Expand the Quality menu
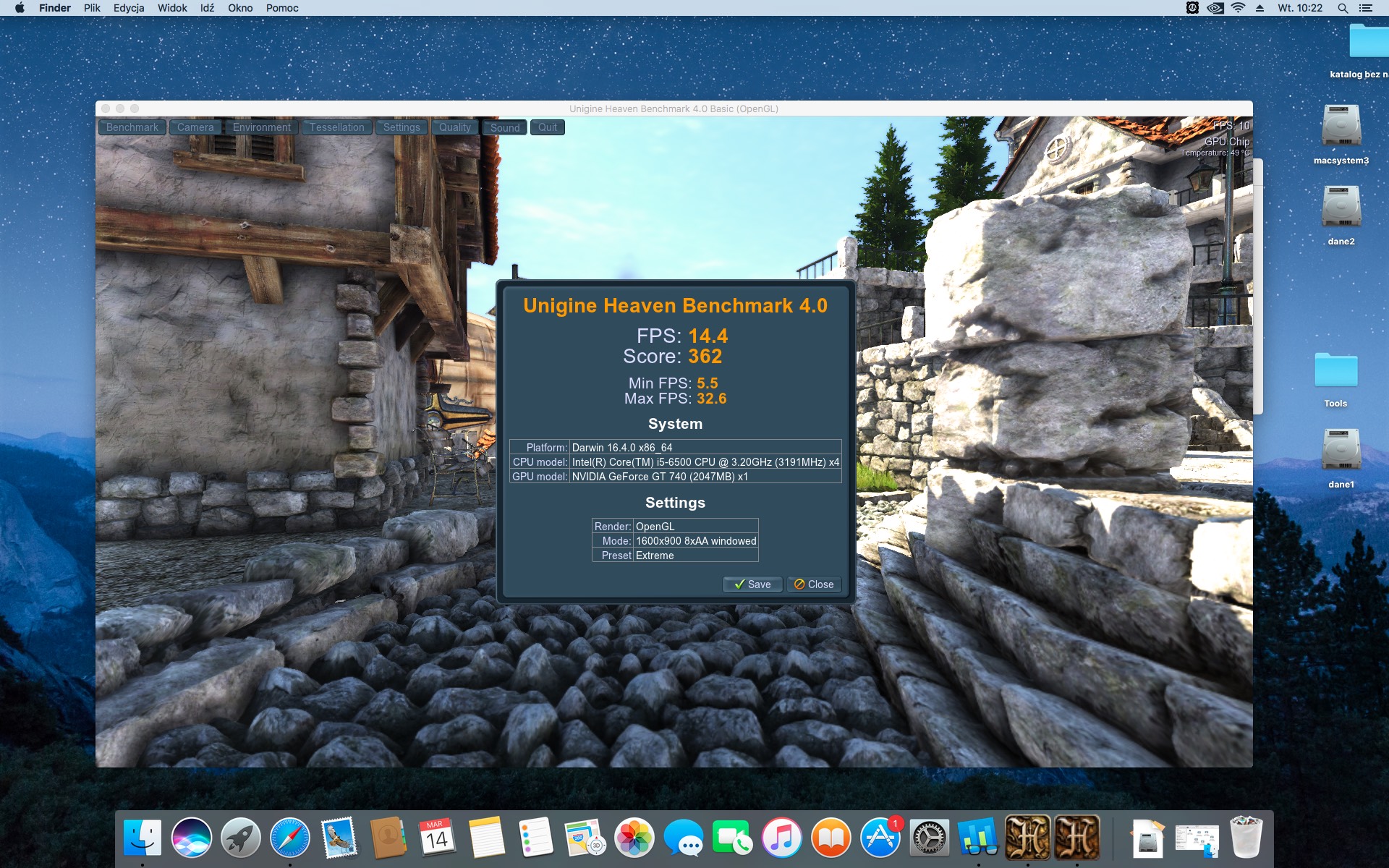The height and width of the screenshot is (868, 1389). (x=454, y=127)
